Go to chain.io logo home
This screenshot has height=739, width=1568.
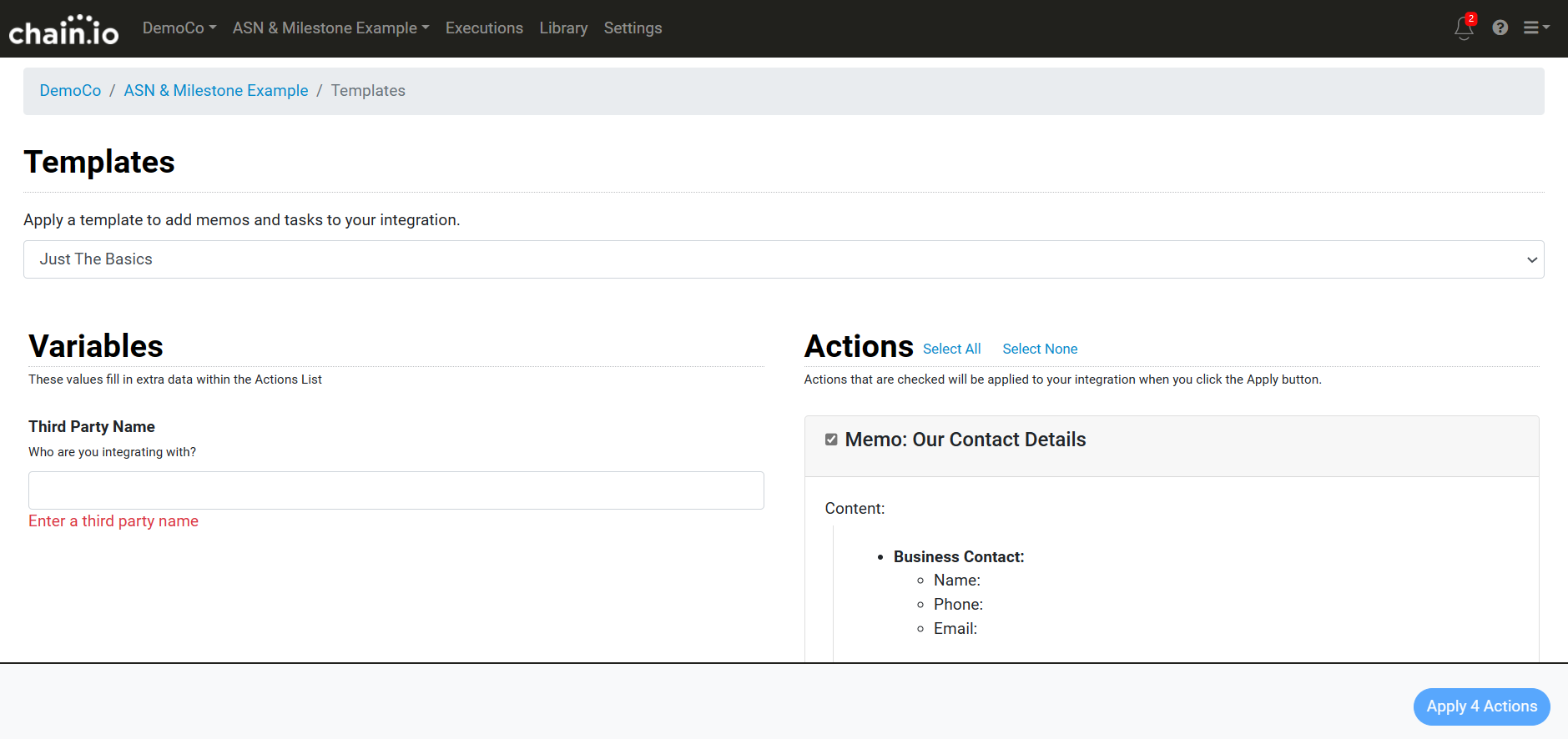pos(63,30)
